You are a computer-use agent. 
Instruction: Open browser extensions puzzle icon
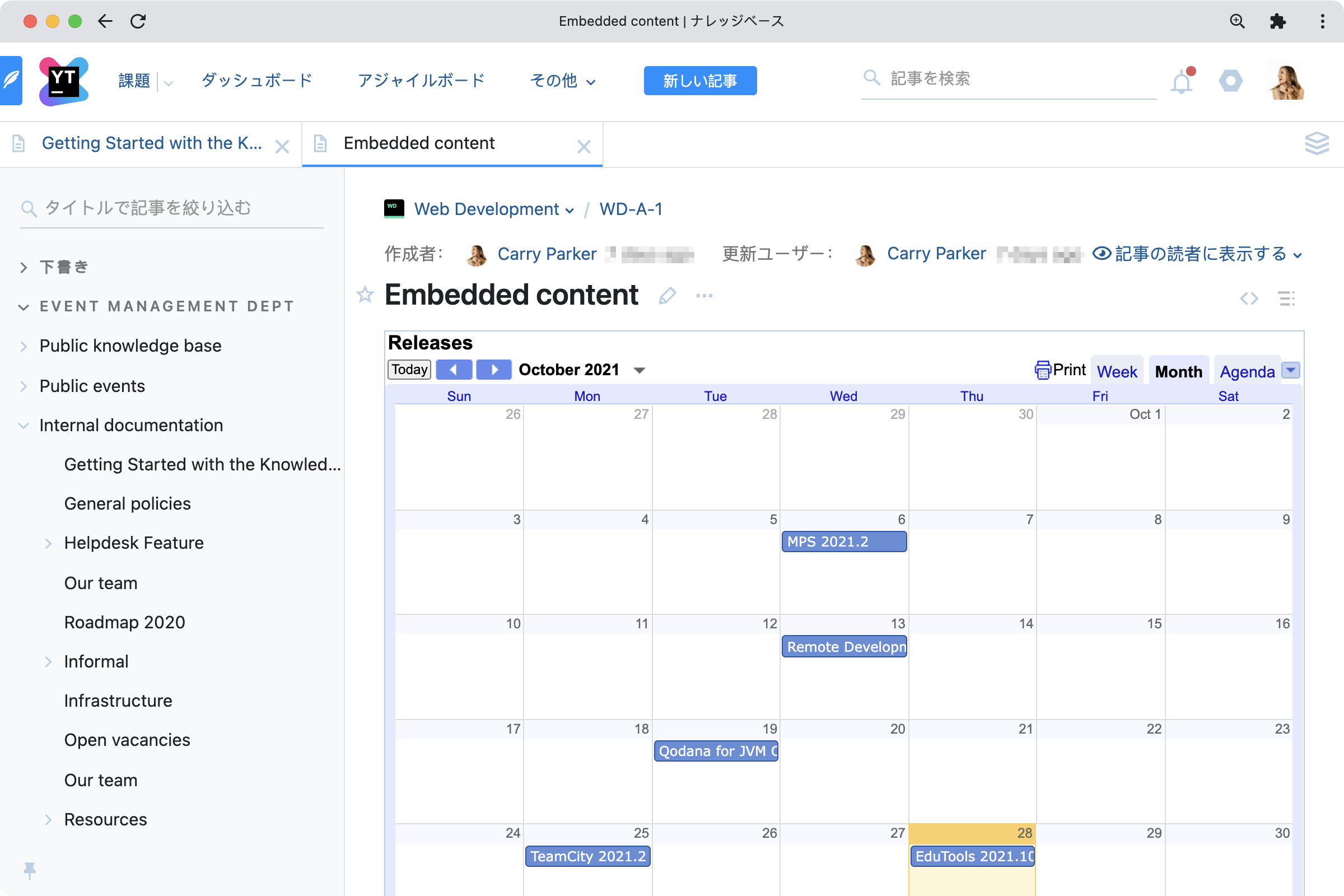[x=1278, y=21]
